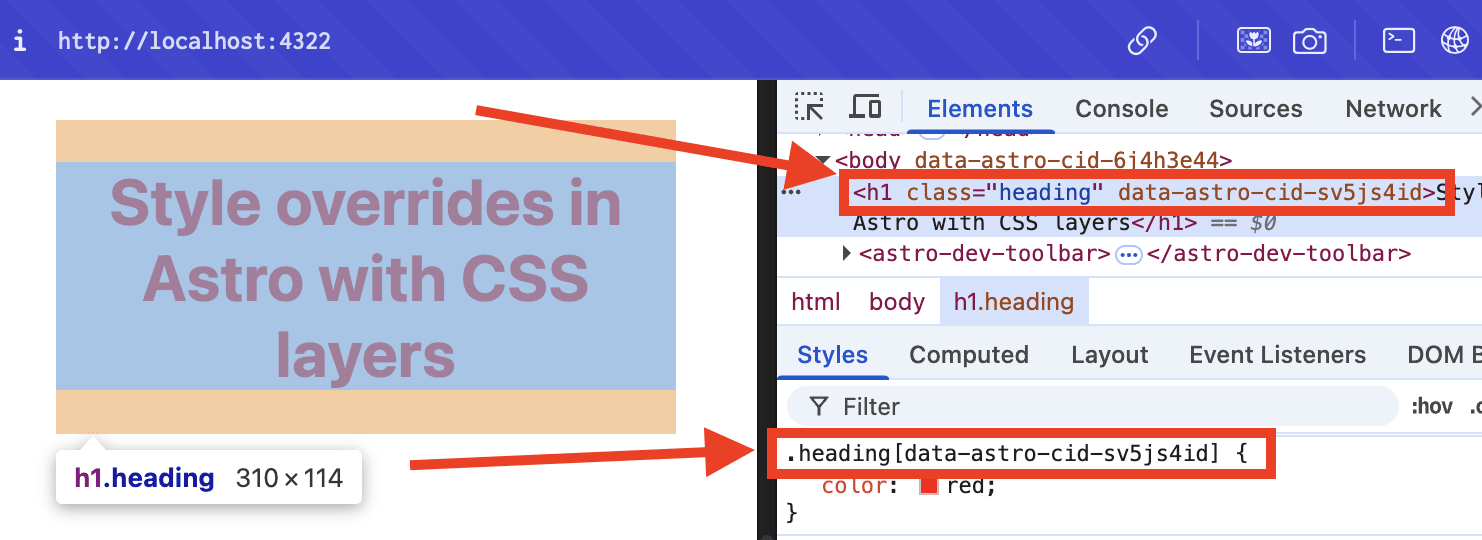This screenshot has width=1482, height=540.
Task: Open the Computed pane tab
Action: (969, 355)
